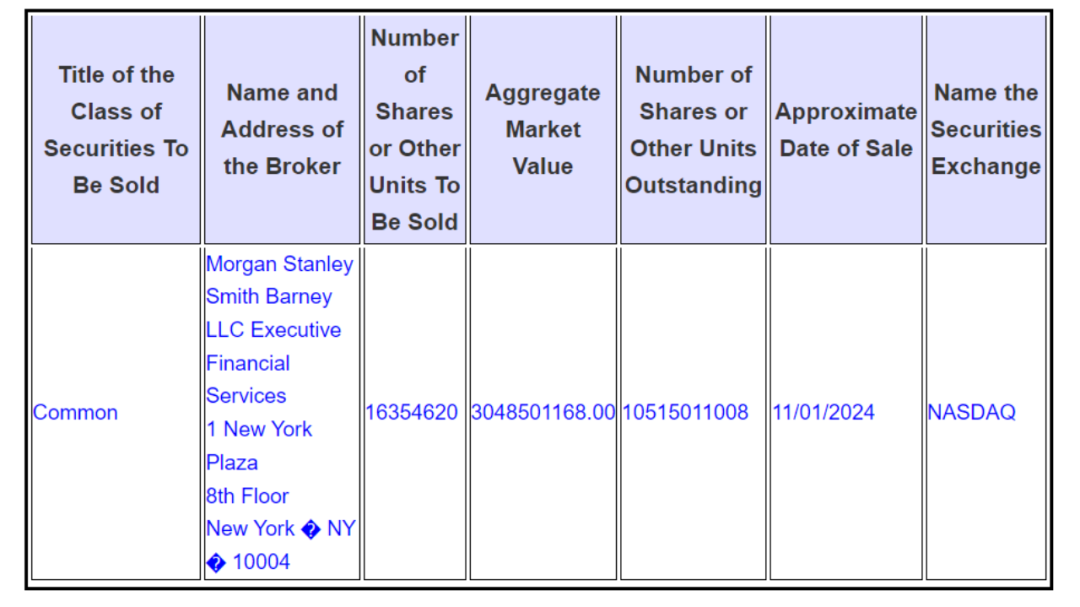Click the '8th Floor' address line

[x=247, y=496]
